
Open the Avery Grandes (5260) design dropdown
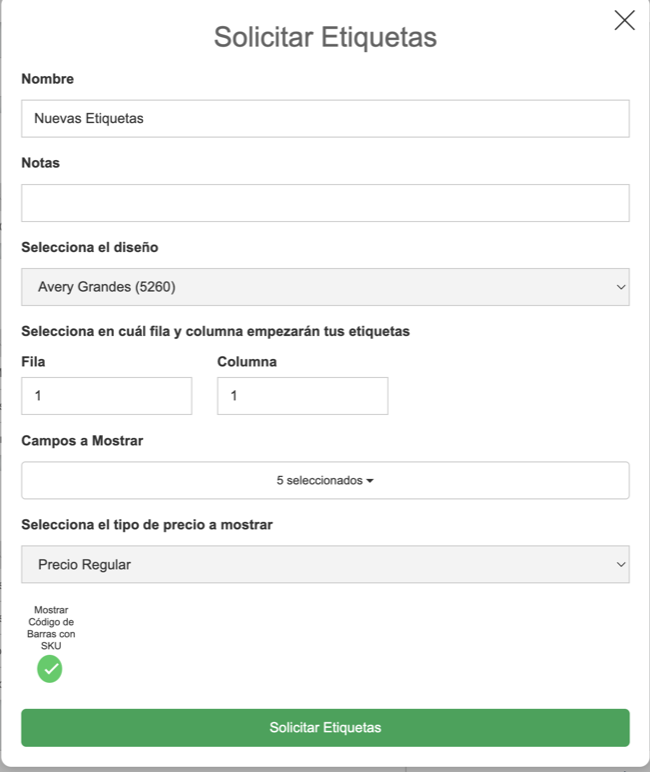coord(325,287)
